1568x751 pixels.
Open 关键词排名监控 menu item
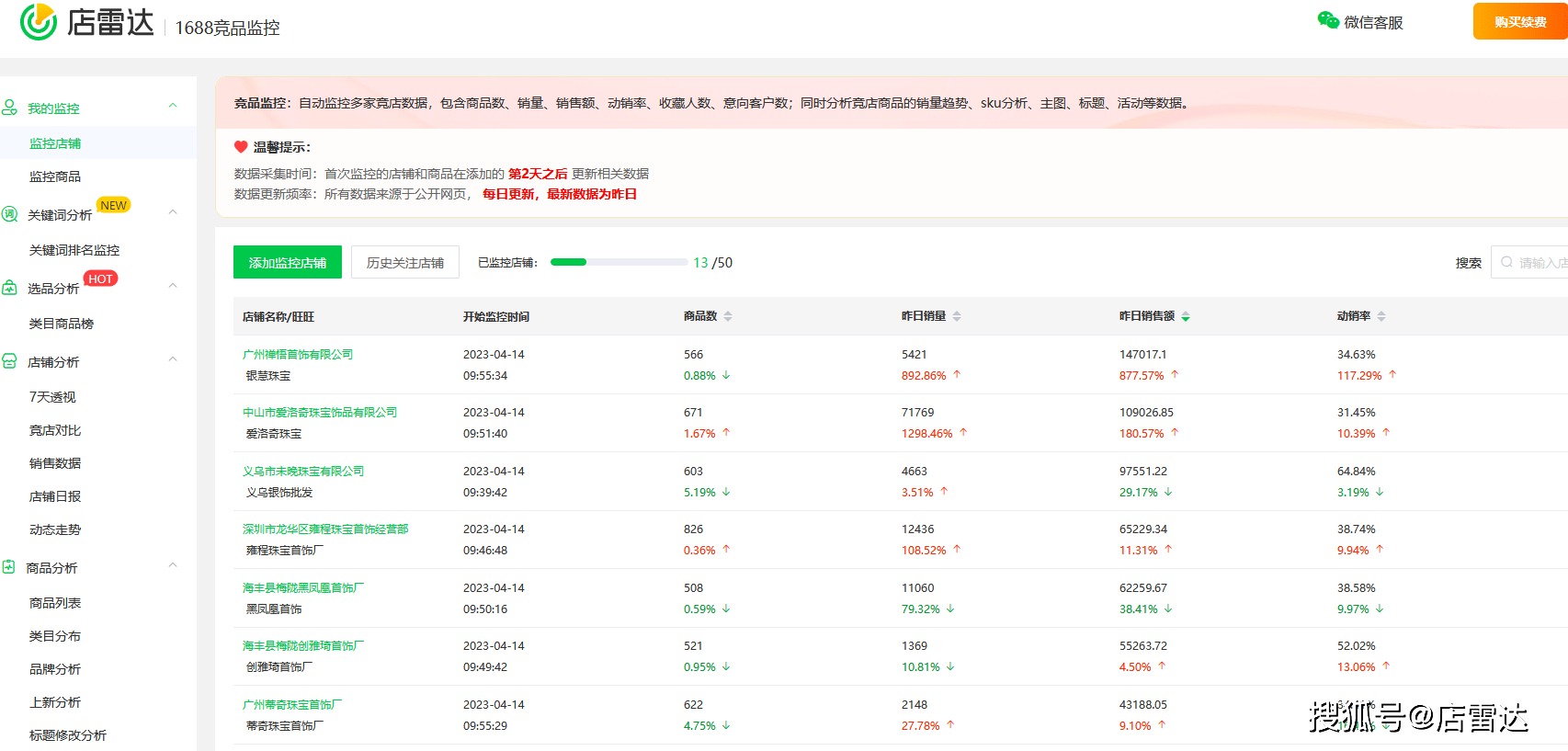(x=74, y=250)
